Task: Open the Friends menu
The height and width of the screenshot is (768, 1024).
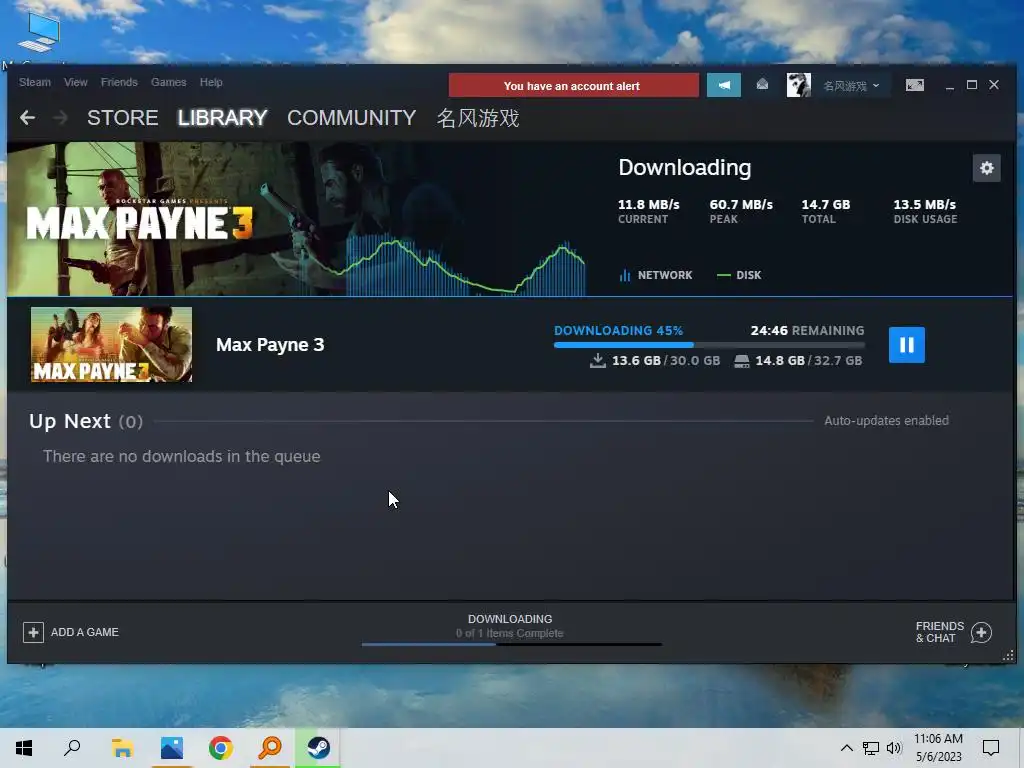Action: click(x=119, y=82)
